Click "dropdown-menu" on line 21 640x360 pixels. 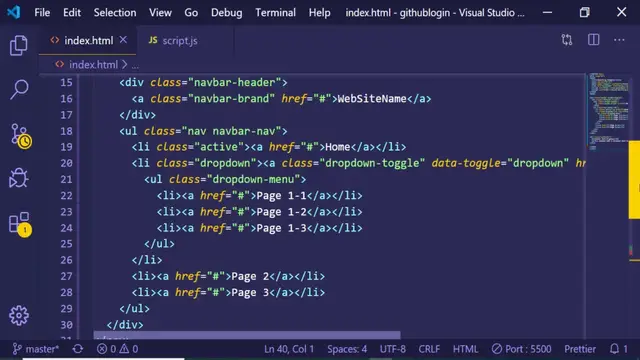[253, 180]
